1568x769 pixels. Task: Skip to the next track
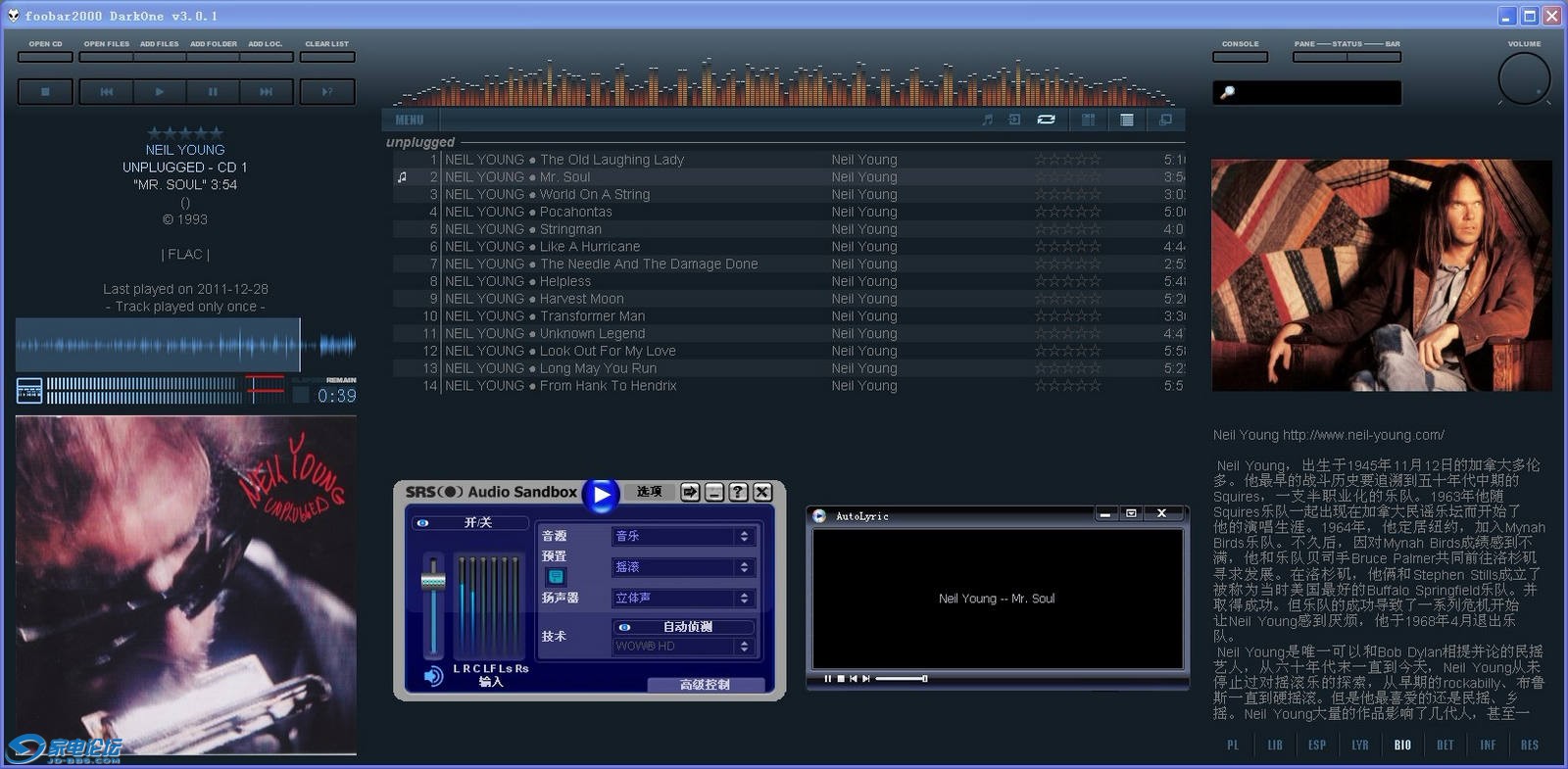[266, 91]
